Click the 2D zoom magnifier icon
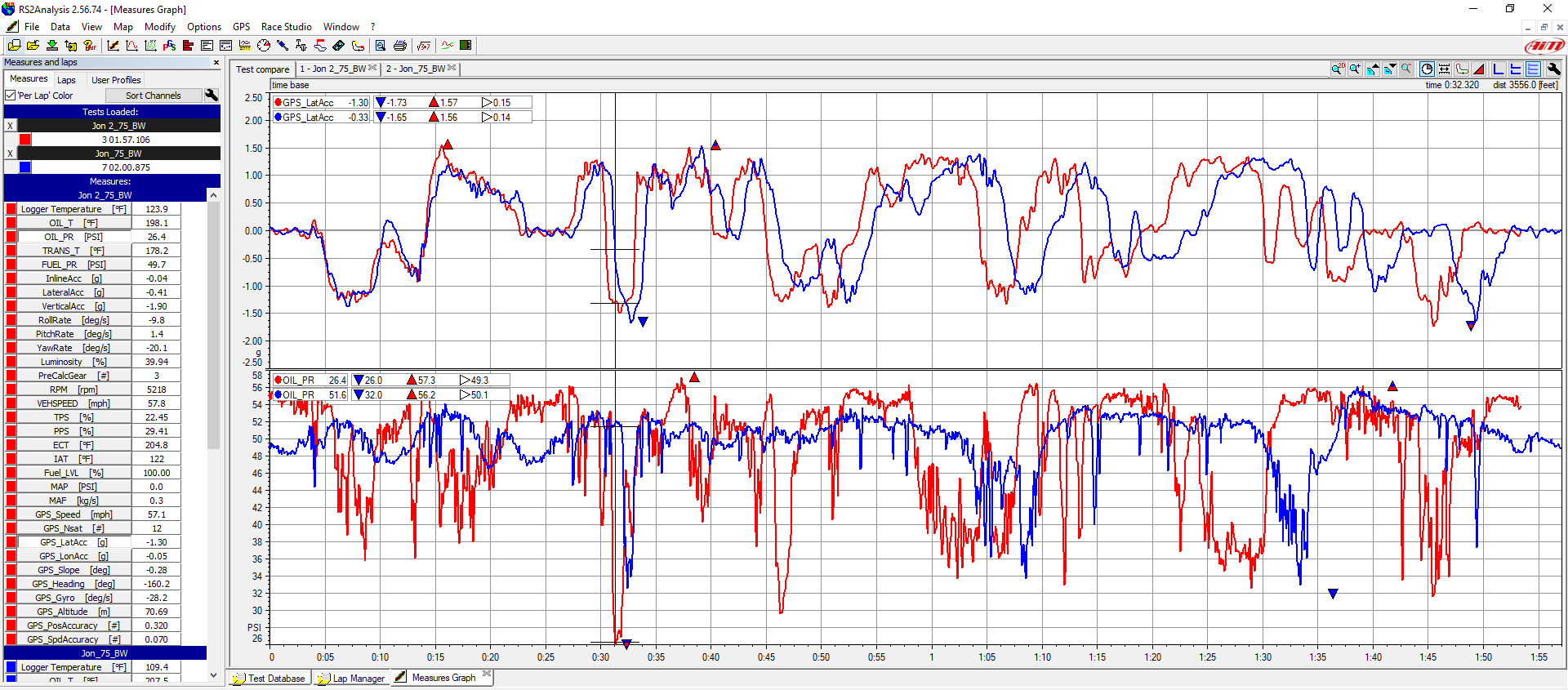The image size is (1568, 690). point(1338,69)
